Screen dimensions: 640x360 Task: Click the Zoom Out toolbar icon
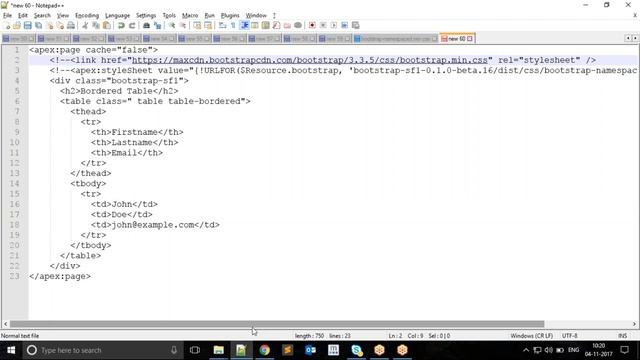pyautogui.click(x=183, y=25)
